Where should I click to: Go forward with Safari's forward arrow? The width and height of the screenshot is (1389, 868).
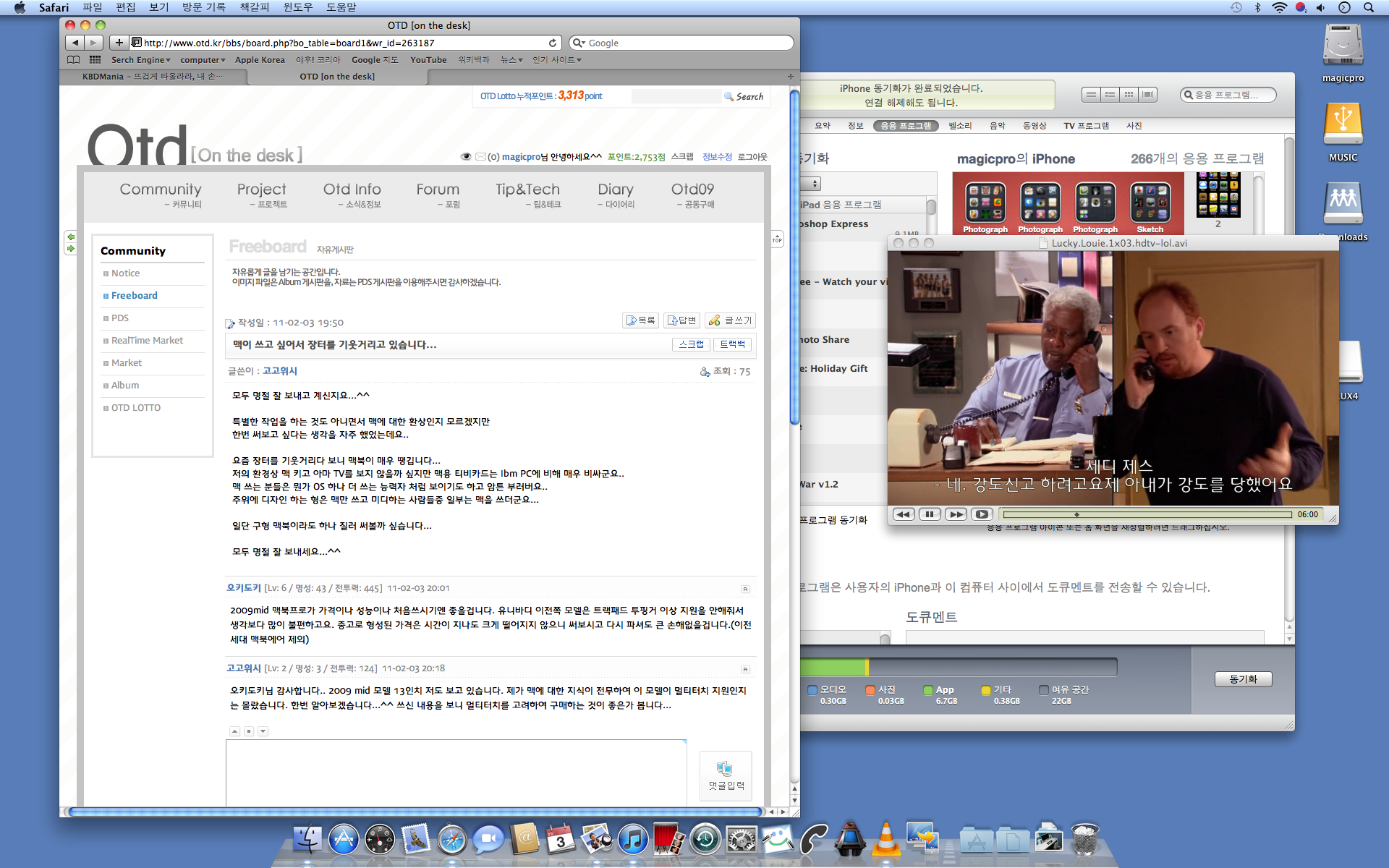tap(93, 43)
